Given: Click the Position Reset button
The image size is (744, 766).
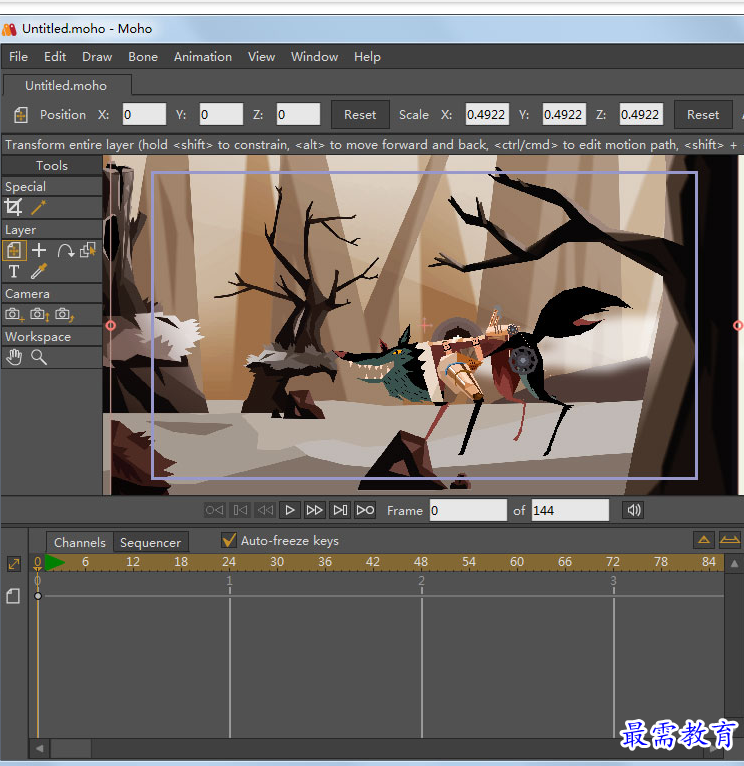Looking at the screenshot, I should point(360,115).
